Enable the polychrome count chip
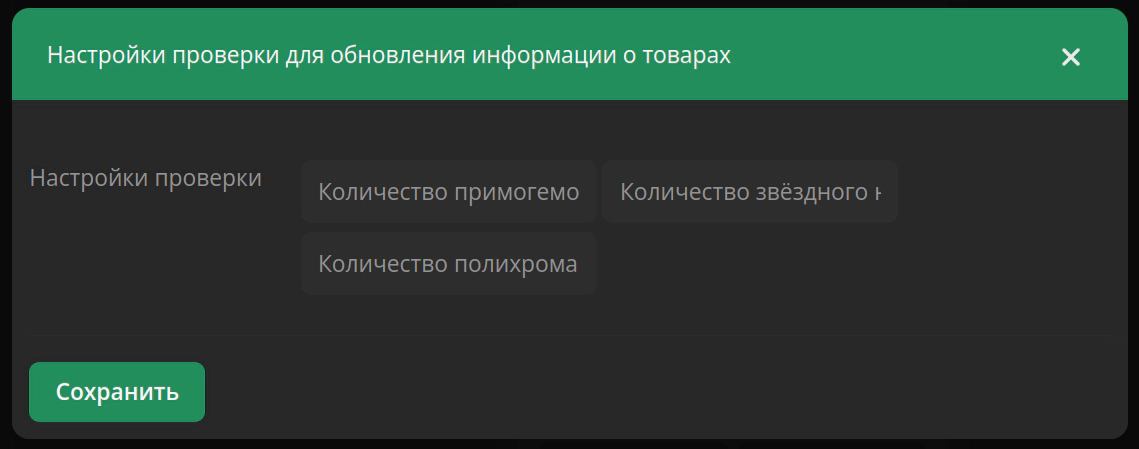1139x449 pixels. pos(449,264)
